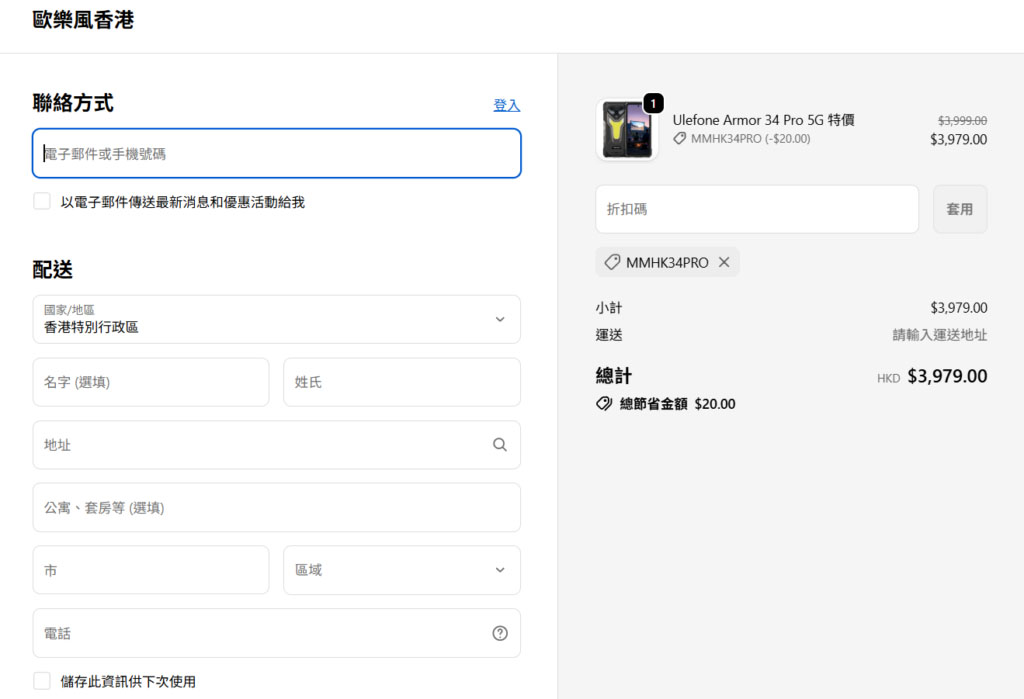The height and width of the screenshot is (699, 1024).
Task: Check save this information for next time
Action: point(42,681)
